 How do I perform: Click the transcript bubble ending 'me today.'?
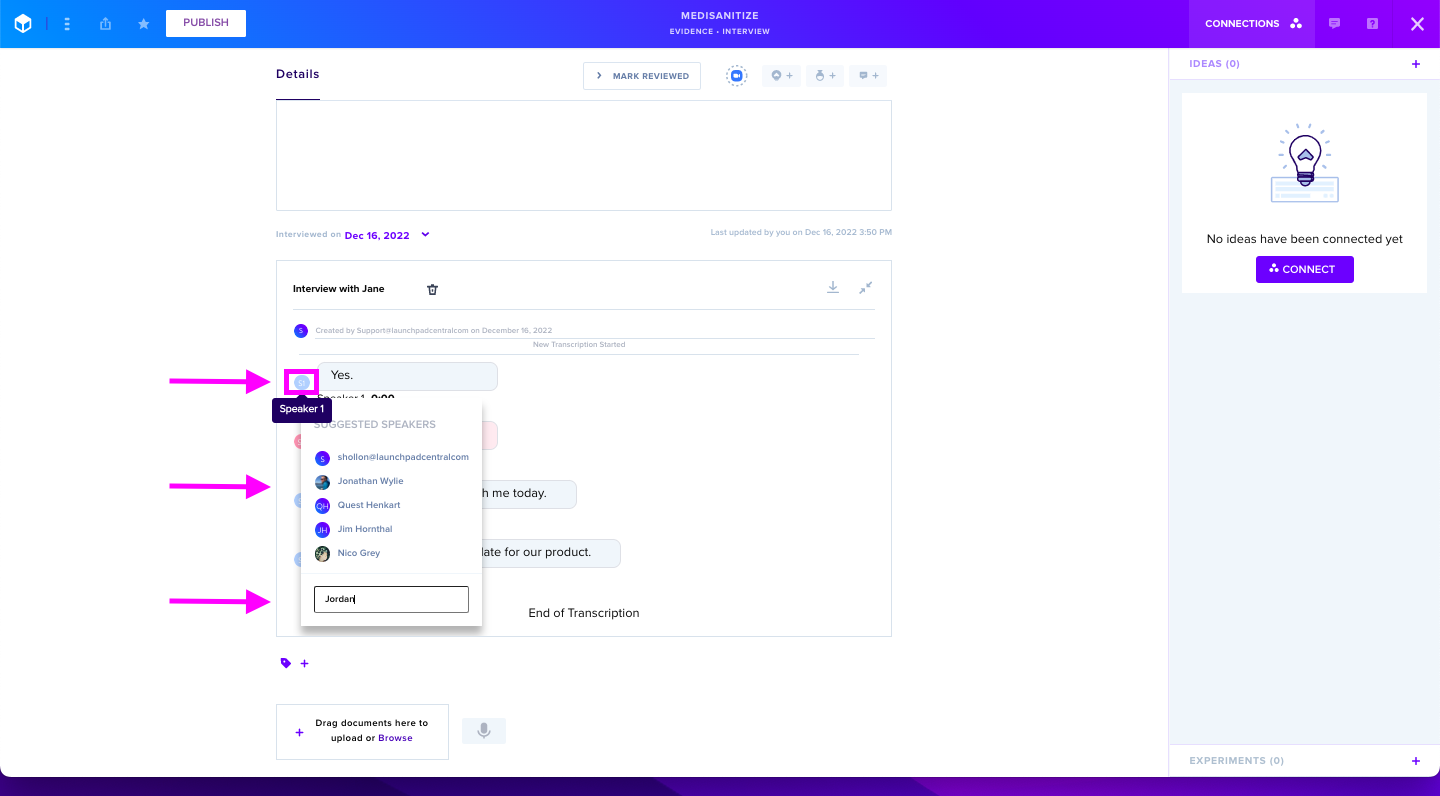[x=529, y=494]
